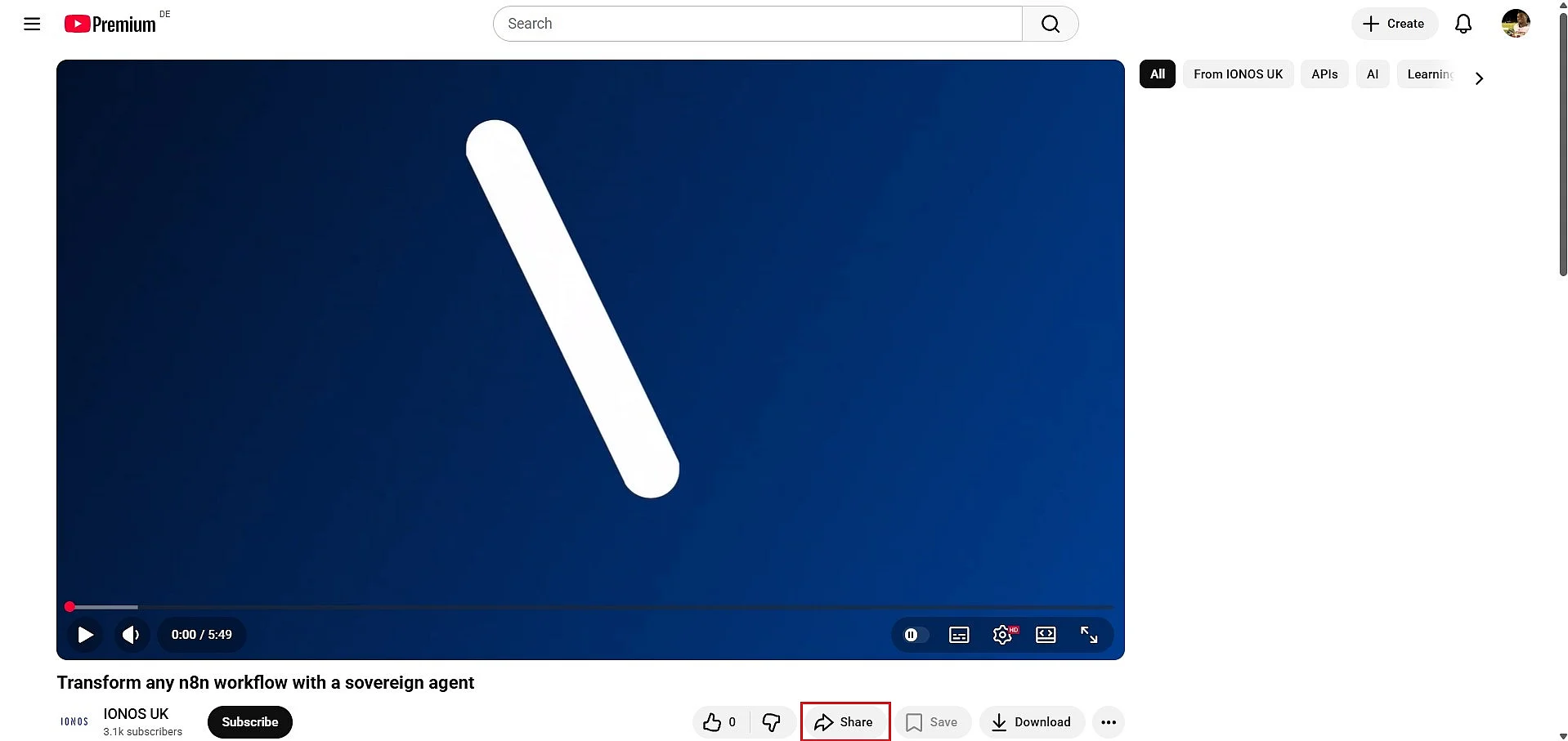The image size is (1568, 741).
Task: Select the All filter chip
Action: click(x=1158, y=74)
